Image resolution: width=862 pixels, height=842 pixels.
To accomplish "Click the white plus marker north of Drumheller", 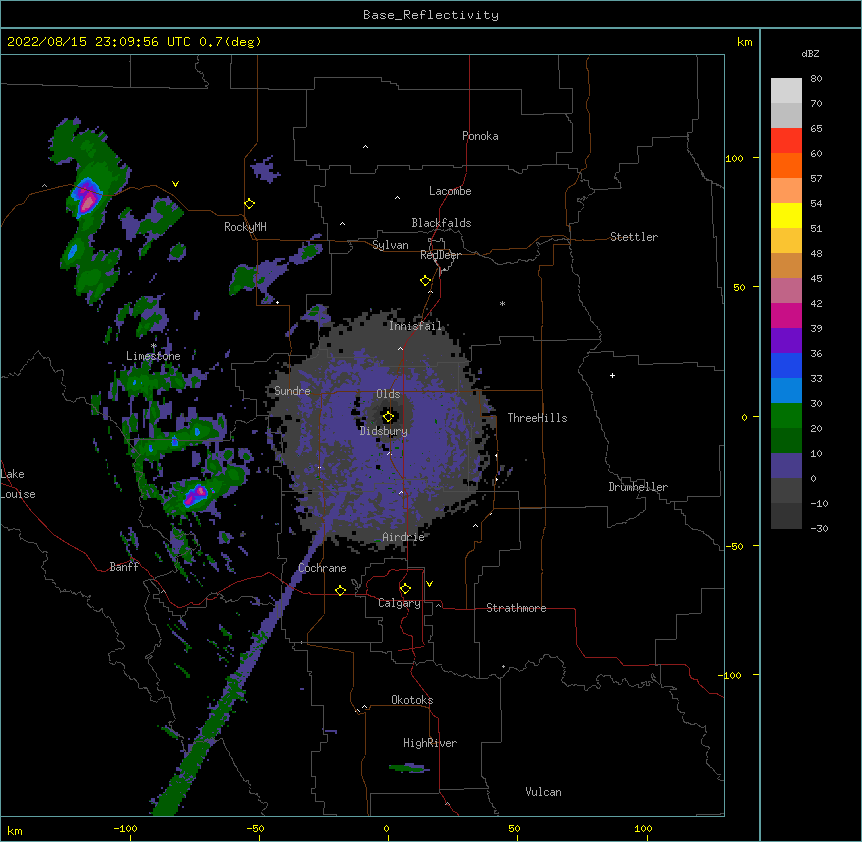I will pyautogui.click(x=612, y=375).
